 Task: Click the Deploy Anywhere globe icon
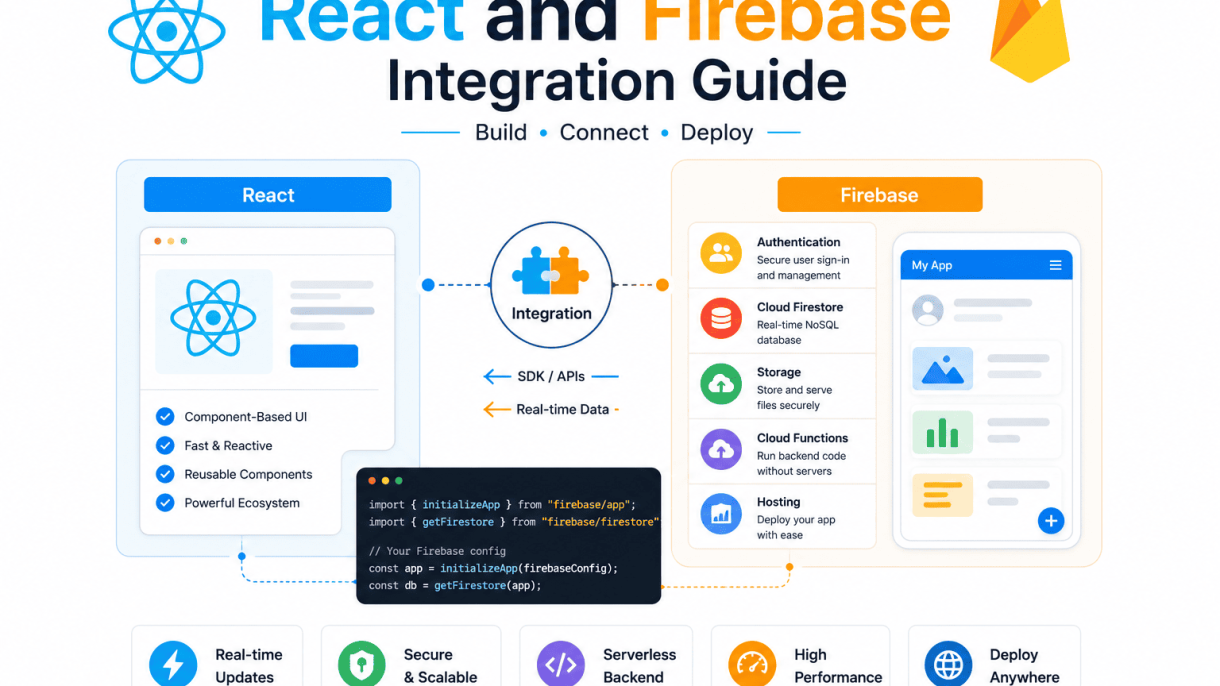pyautogui.click(x=948, y=665)
